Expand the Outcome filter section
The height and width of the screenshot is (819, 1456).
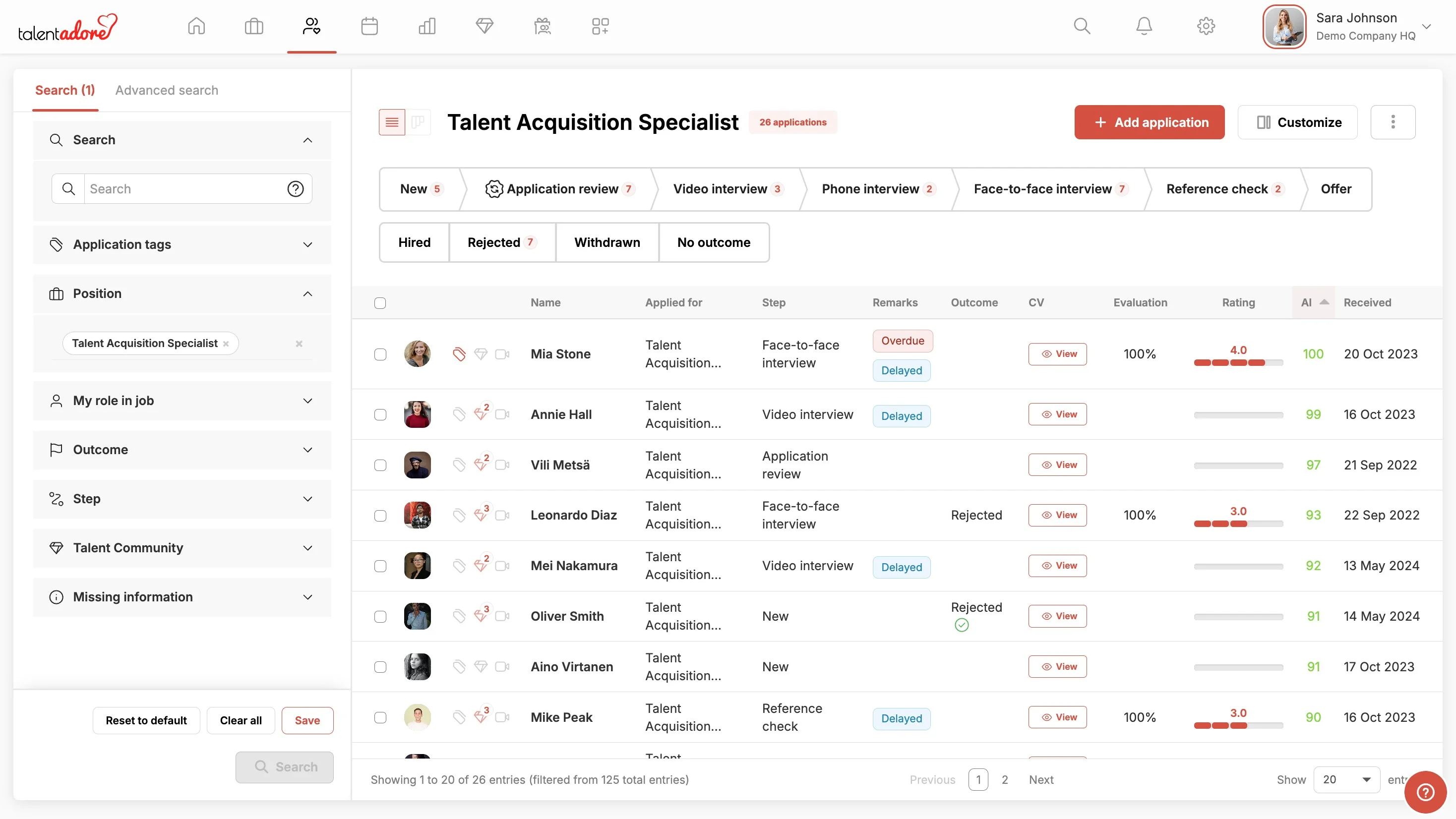pos(182,450)
